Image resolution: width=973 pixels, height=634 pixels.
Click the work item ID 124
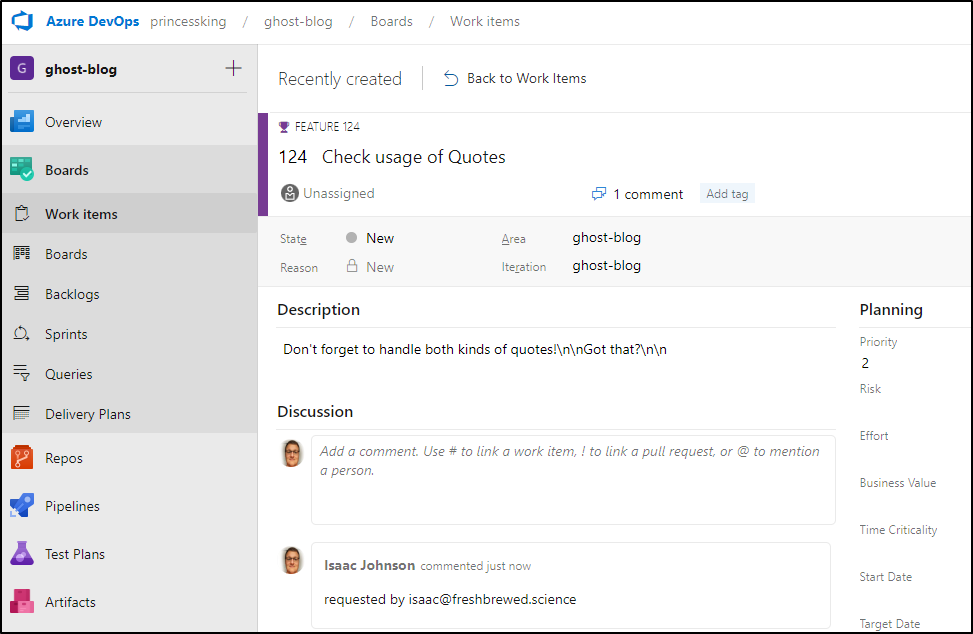(x=292, y=157)
